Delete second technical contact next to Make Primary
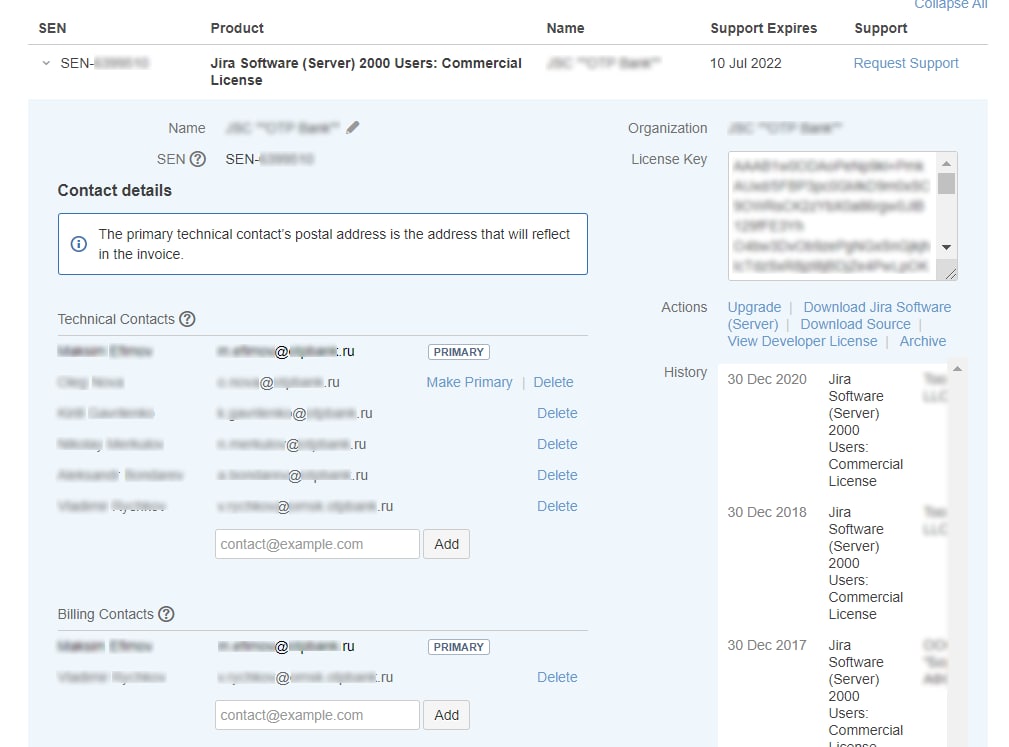This screenshot has width=1009, height=747. [x=553, y=382]
